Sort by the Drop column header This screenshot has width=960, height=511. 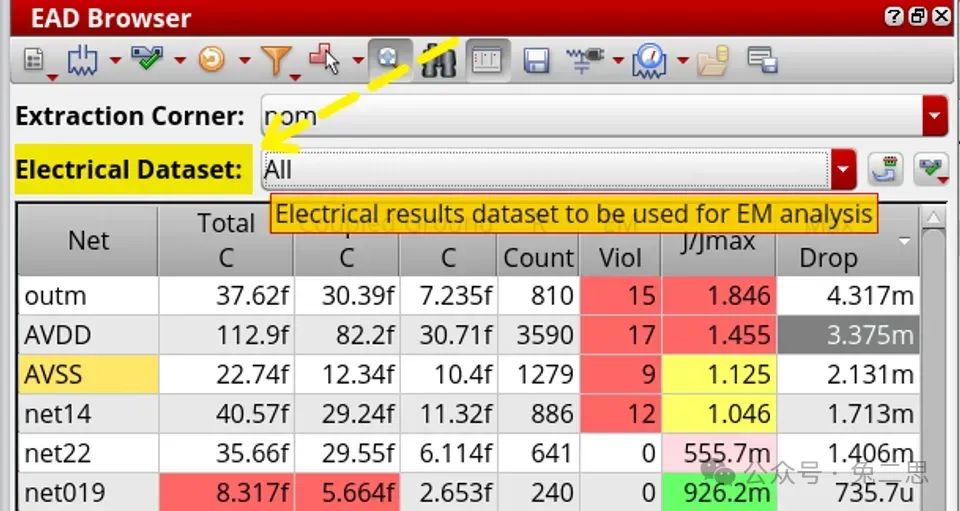click(828, 257)
